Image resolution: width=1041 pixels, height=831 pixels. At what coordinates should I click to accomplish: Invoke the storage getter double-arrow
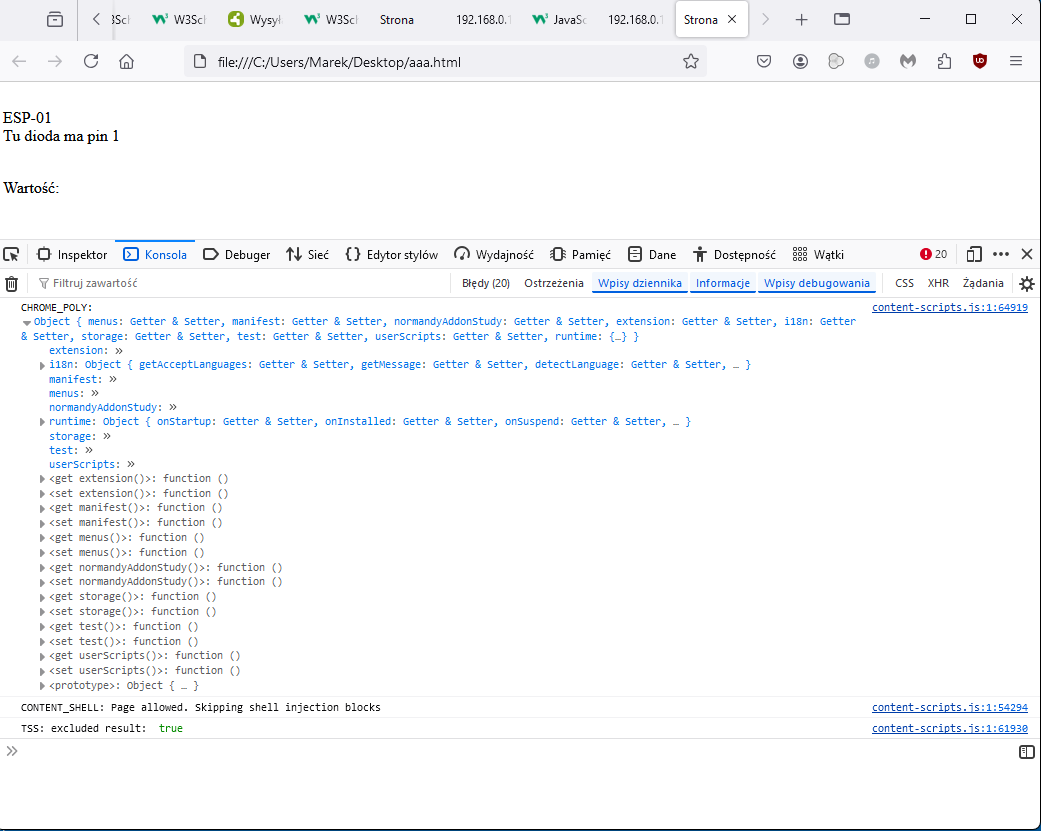pyautogui.click(x=107, y=436)
